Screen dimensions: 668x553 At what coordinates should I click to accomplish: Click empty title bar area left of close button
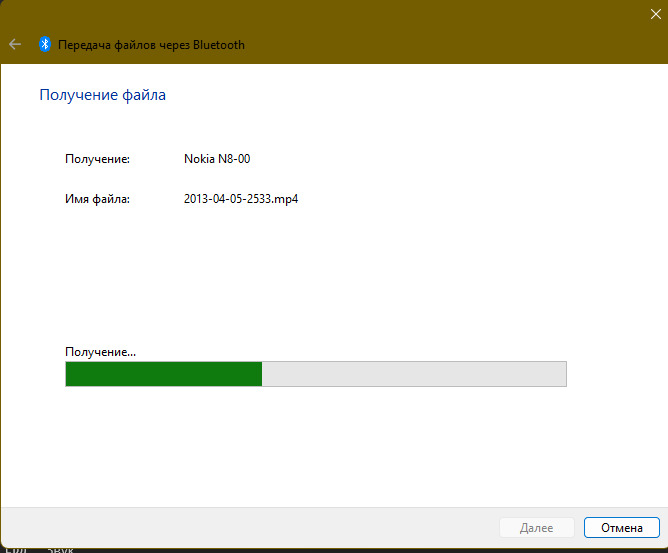point(450,30)
